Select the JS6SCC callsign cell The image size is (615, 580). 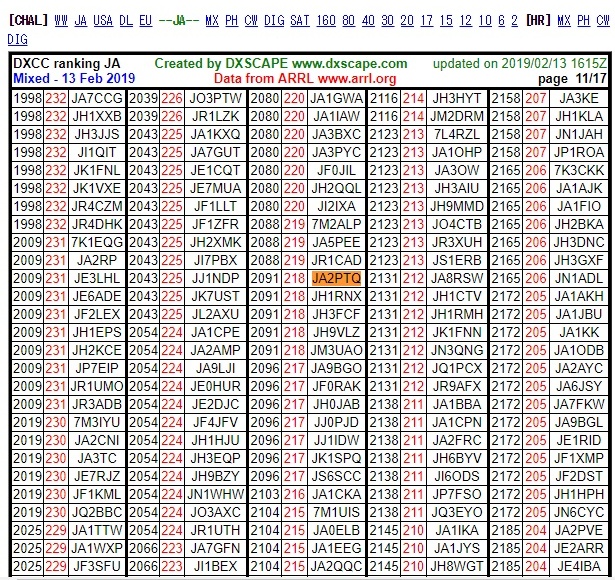coord(336,476)
